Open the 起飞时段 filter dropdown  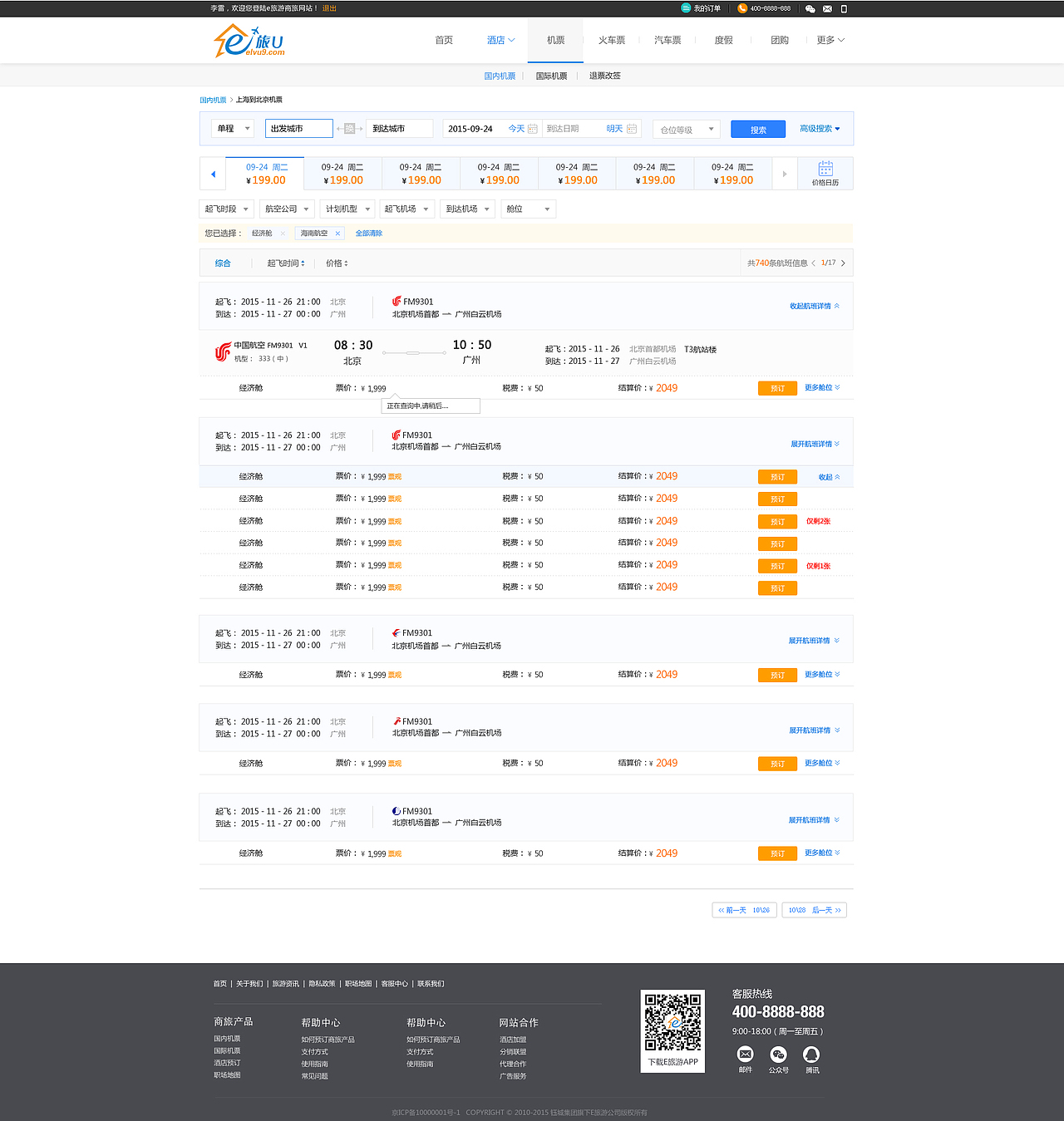[227, 209]
